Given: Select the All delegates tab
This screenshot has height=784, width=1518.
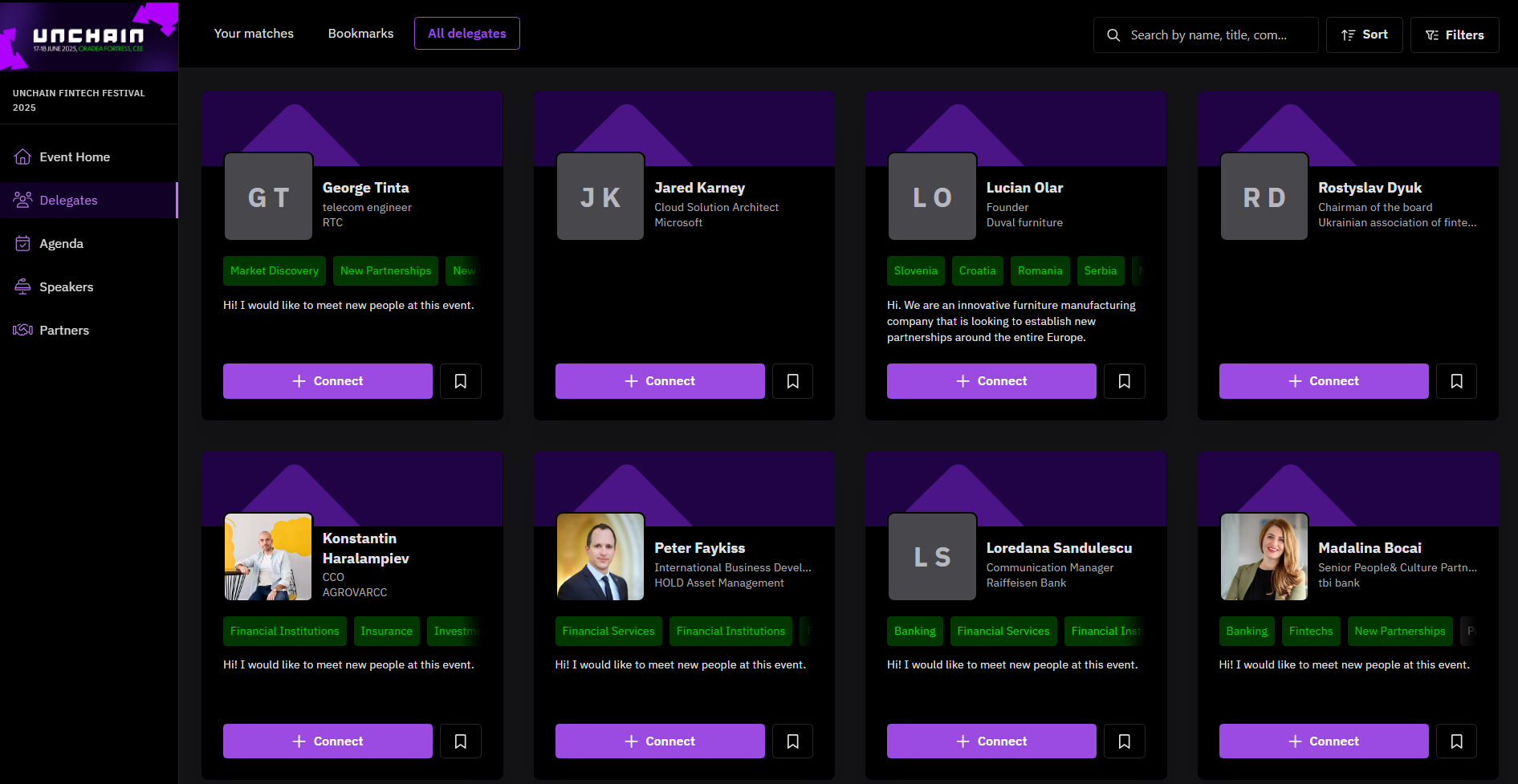Looking at the screenshot, I should [467, 34].
